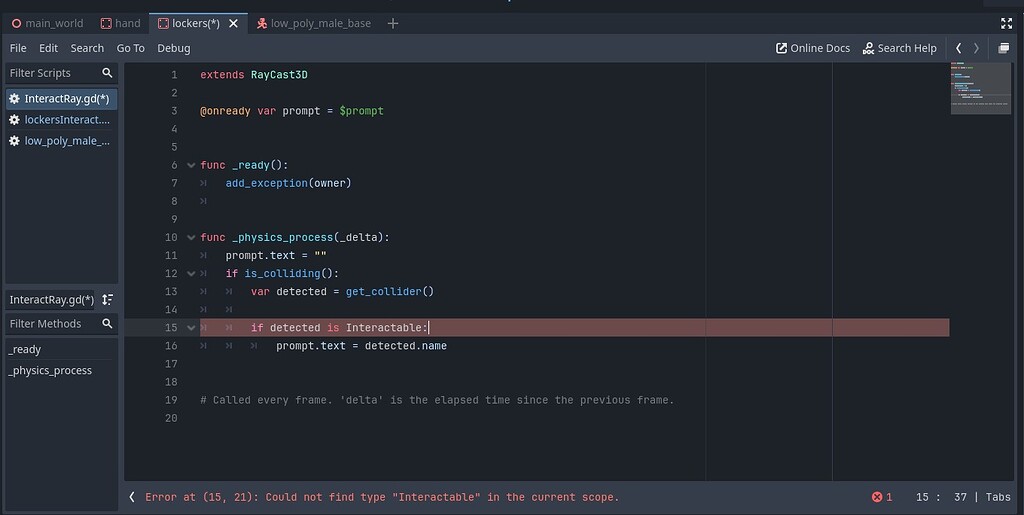This screenshot has height=515, width=1024.
Task: Click '$prompt' on line 3
Action: point(362,111)
